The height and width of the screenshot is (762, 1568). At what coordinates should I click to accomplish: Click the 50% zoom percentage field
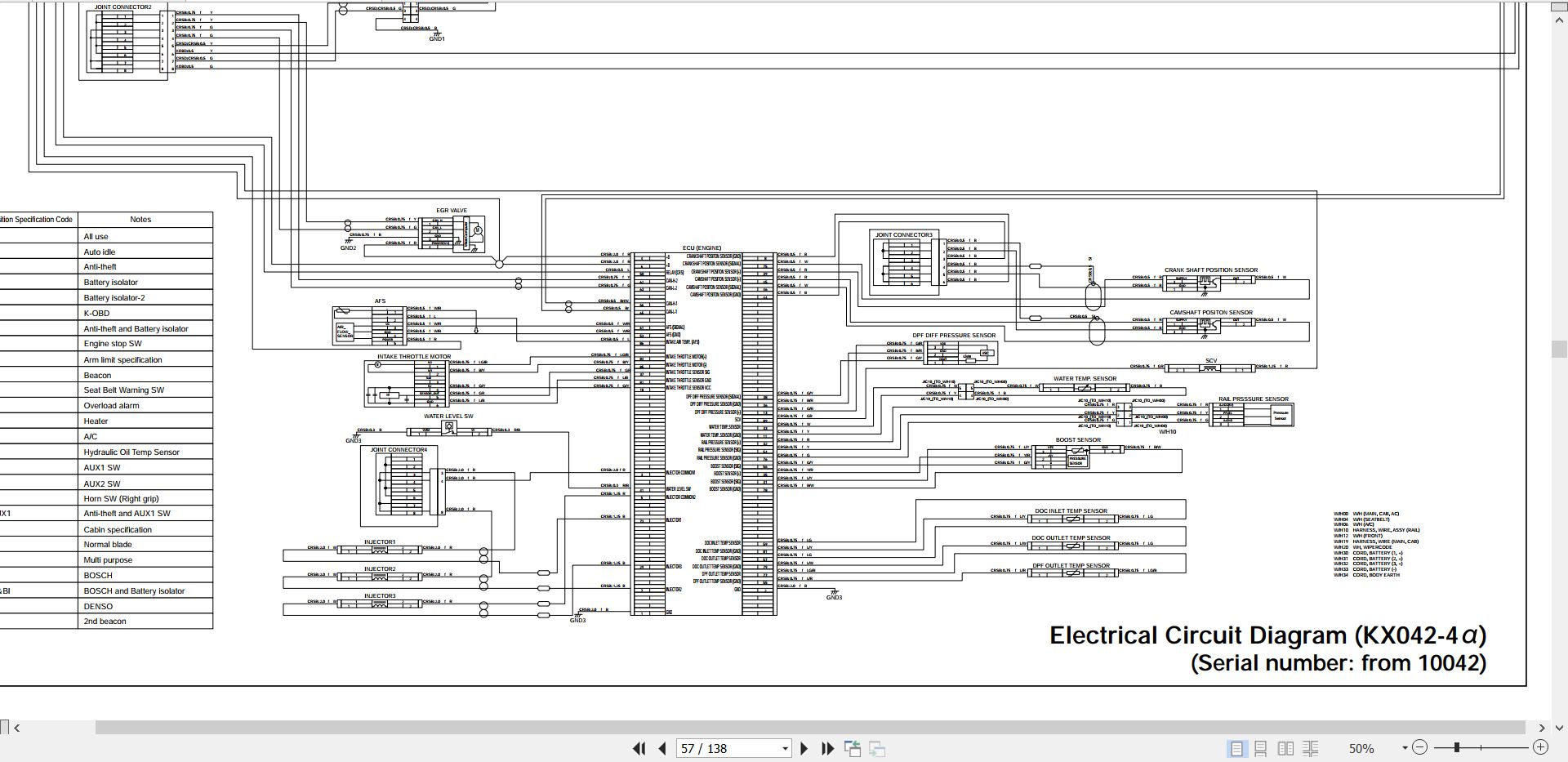(x=1361, y=748)
